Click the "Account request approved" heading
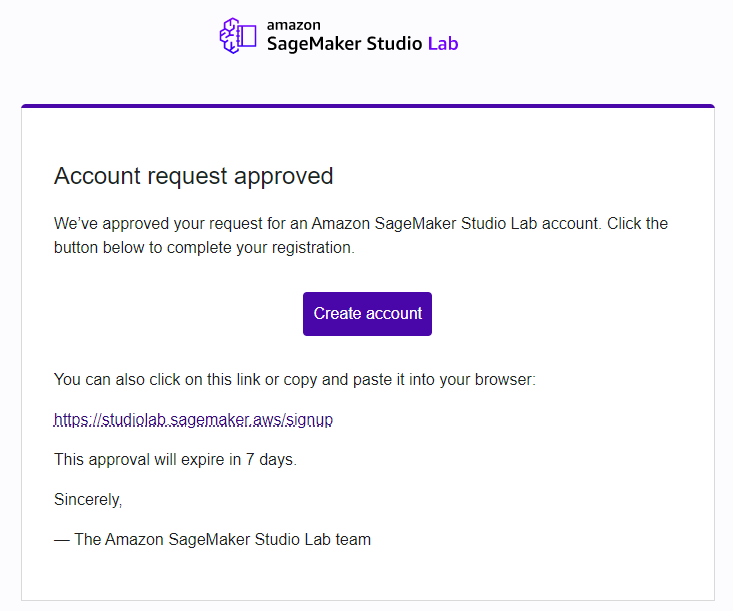733x611 pixels. [193, 176]
